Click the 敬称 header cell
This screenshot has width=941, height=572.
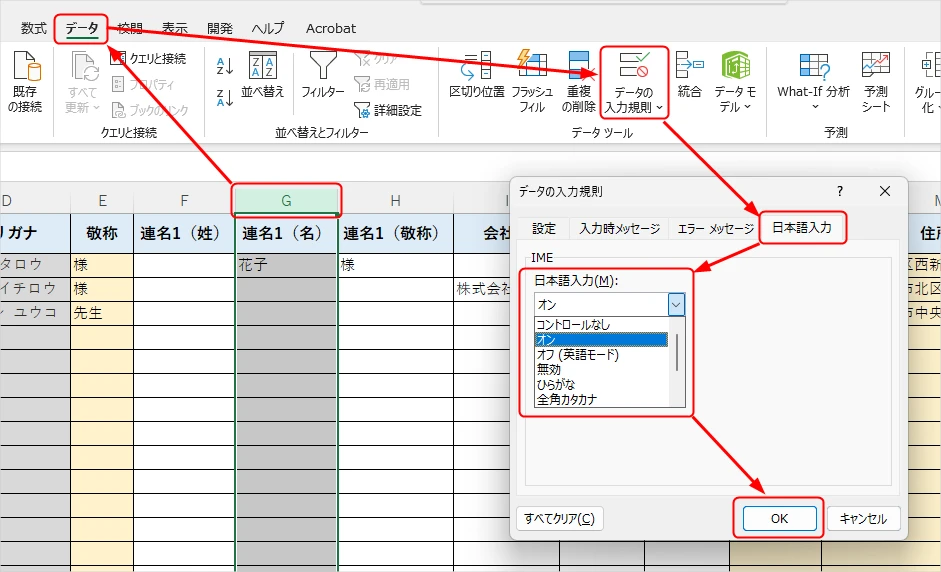coord(102,233)
